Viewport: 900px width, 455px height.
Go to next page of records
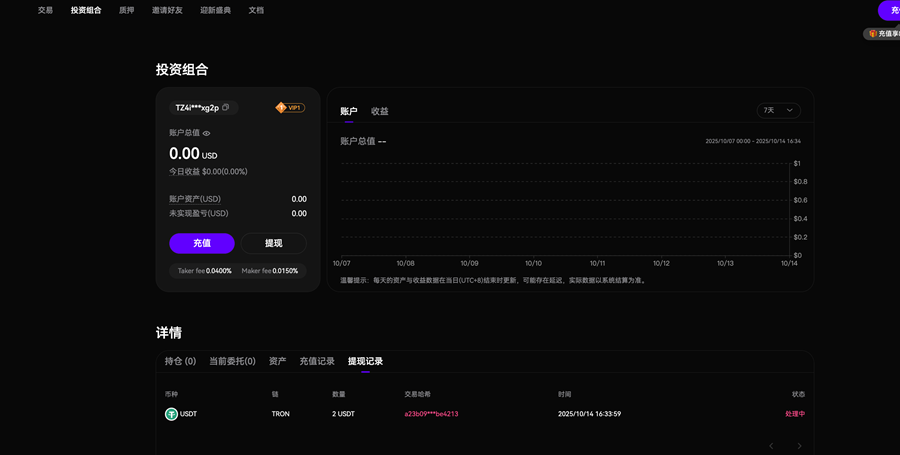[799, 445]
